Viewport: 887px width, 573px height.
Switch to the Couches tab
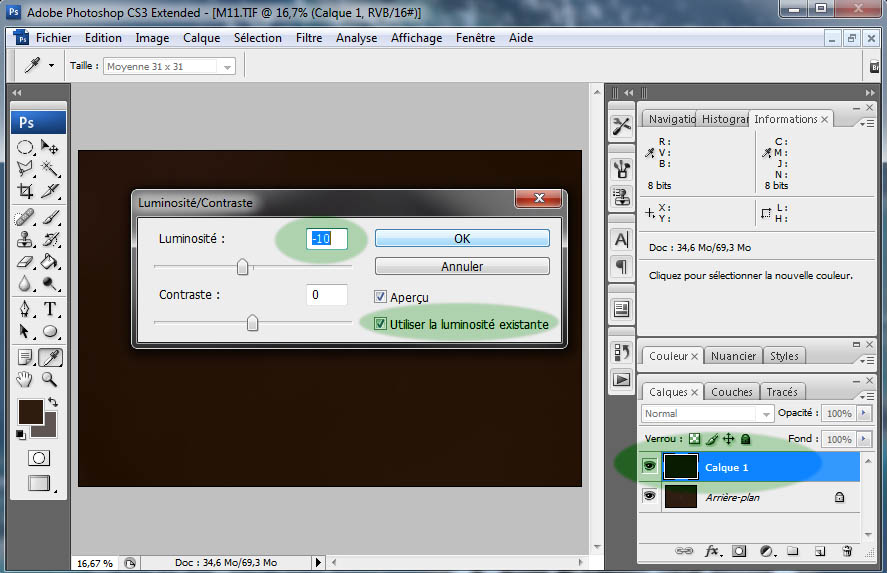point(731,392)
